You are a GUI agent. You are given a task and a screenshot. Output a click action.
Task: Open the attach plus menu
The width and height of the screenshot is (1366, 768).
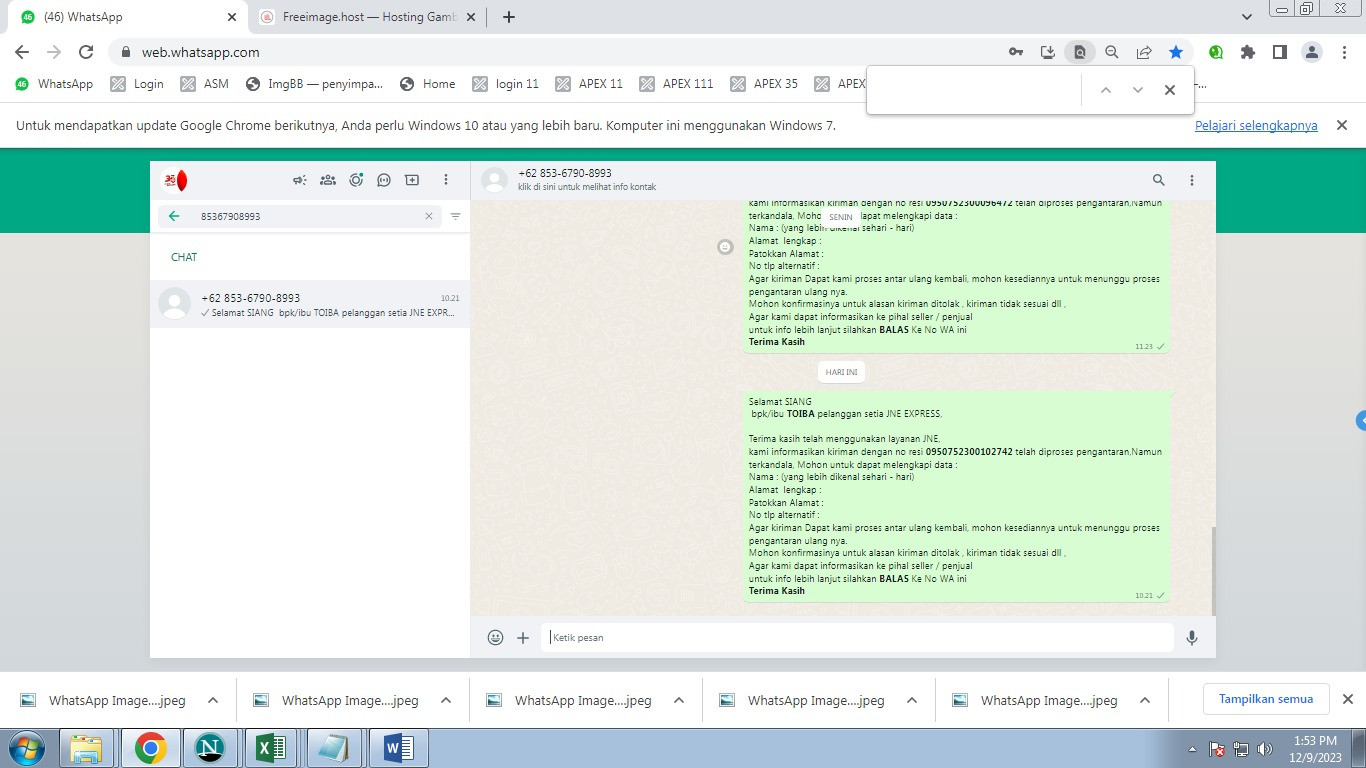(523, 637)
